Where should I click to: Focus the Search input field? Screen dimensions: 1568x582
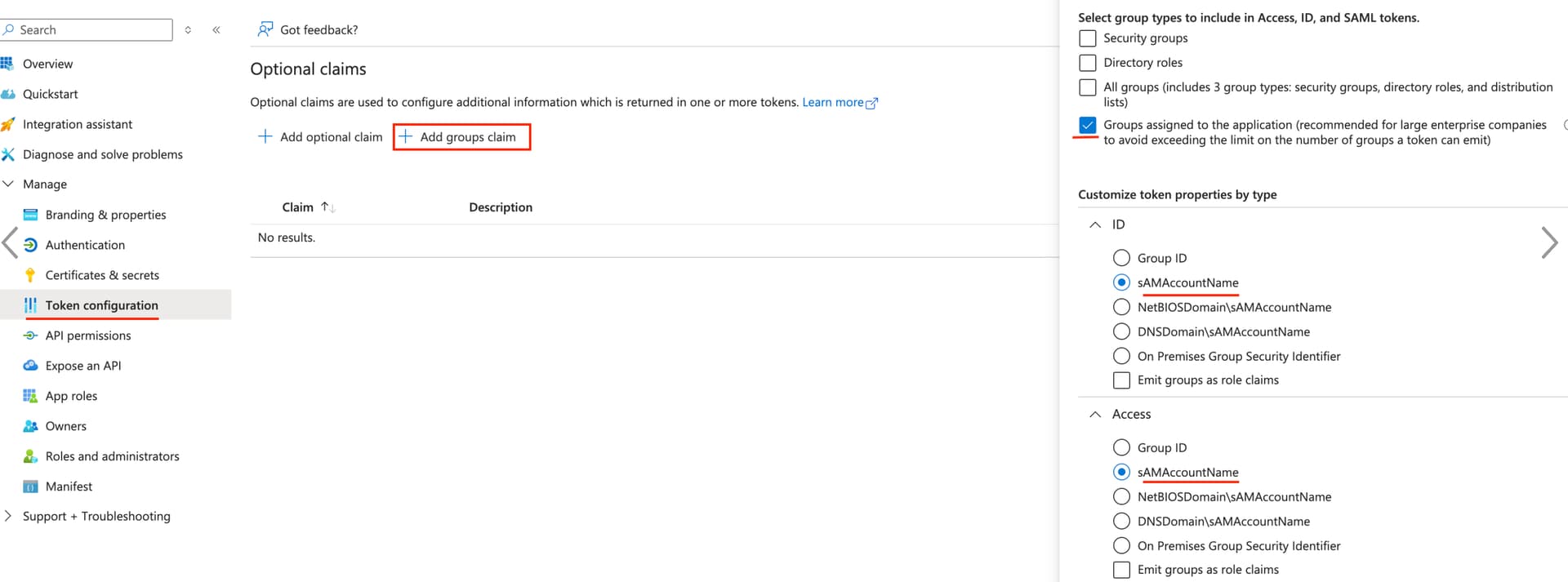click(x=87, y=29)
